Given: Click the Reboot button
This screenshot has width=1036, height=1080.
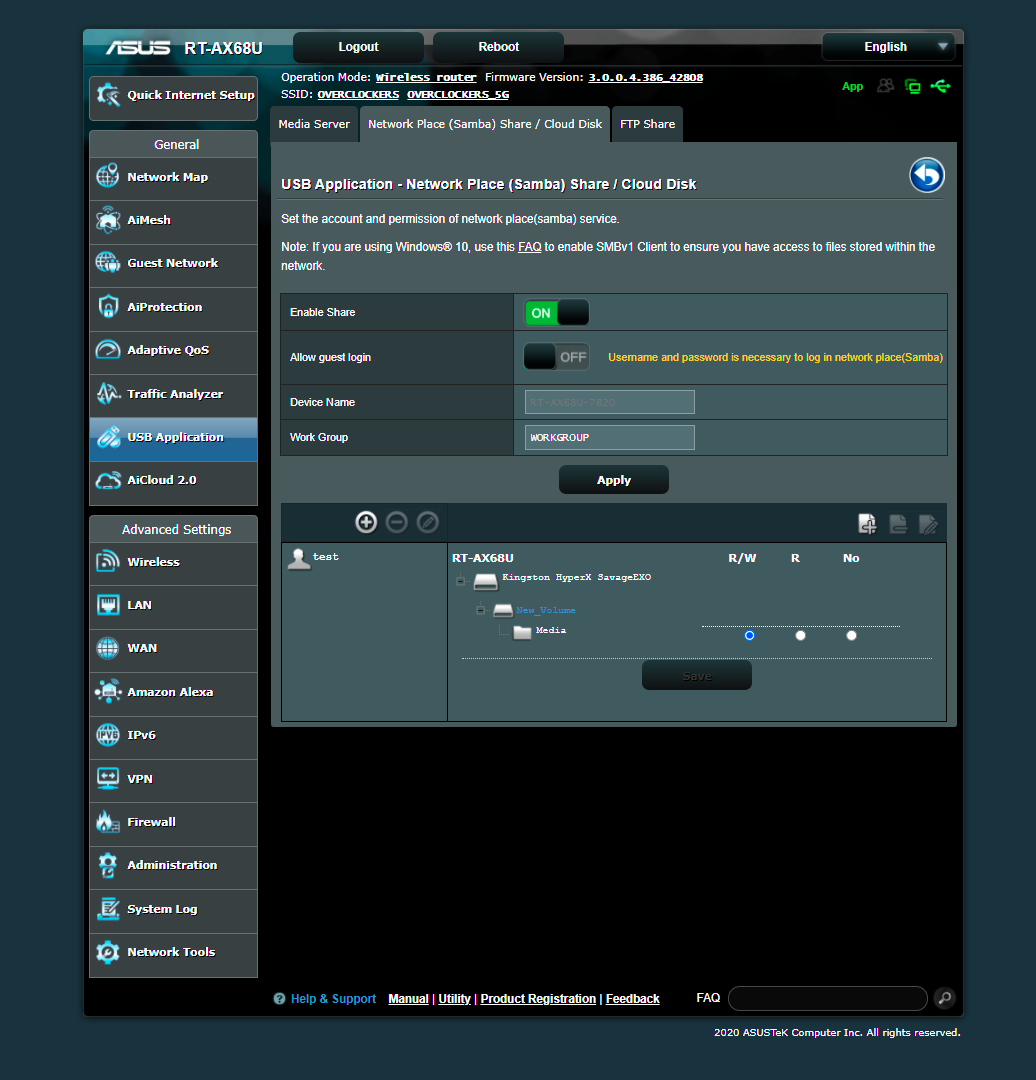Looking at the screenshot, I should [499, 47].
